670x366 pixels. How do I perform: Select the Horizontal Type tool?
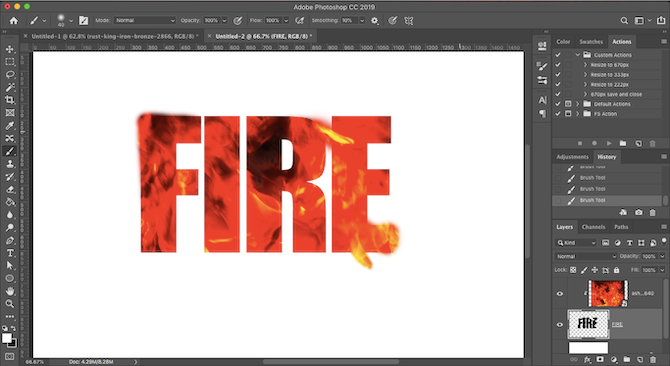tap(10, 253)
